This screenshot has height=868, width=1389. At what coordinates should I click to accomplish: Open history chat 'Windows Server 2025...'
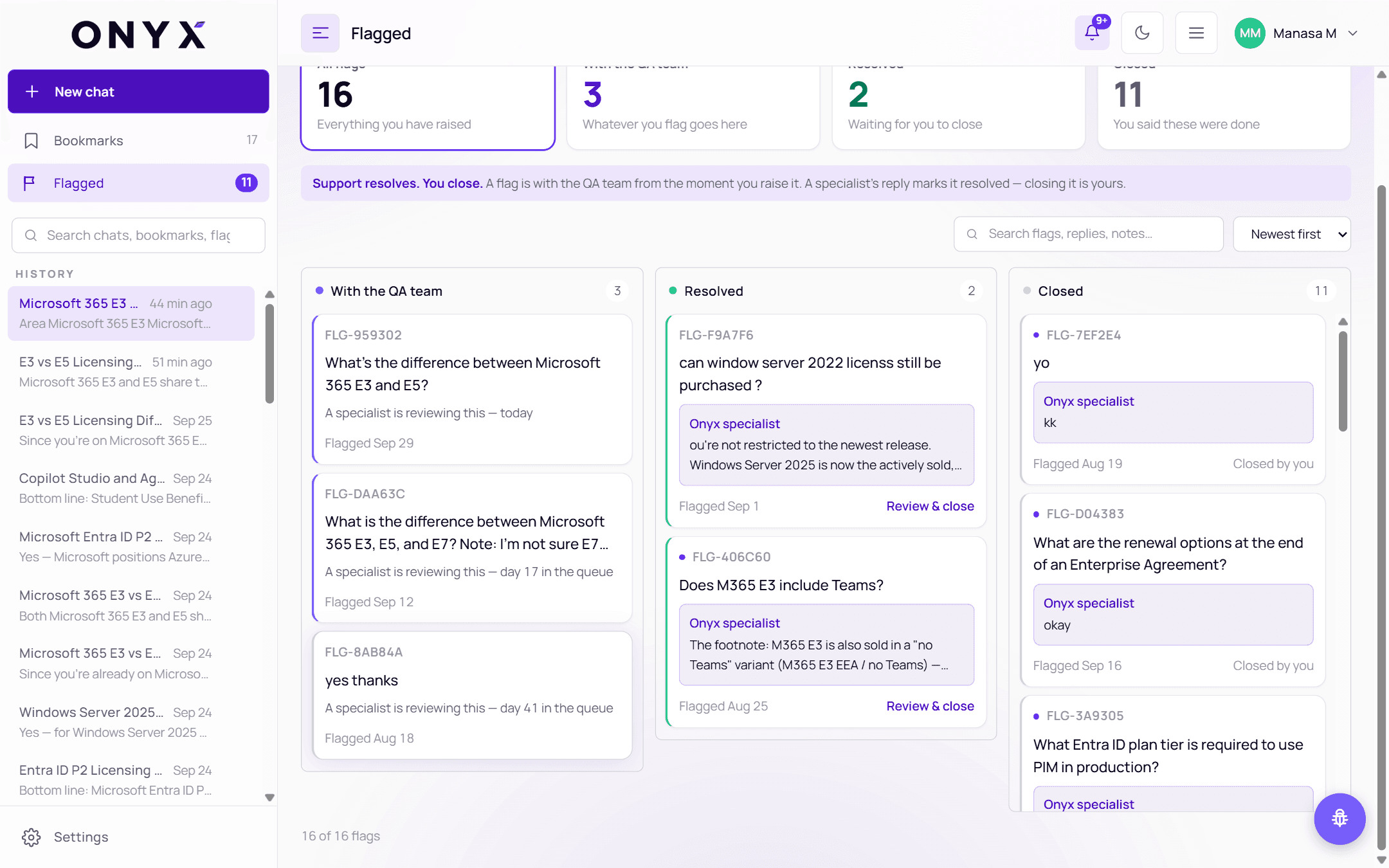point(131,722)
